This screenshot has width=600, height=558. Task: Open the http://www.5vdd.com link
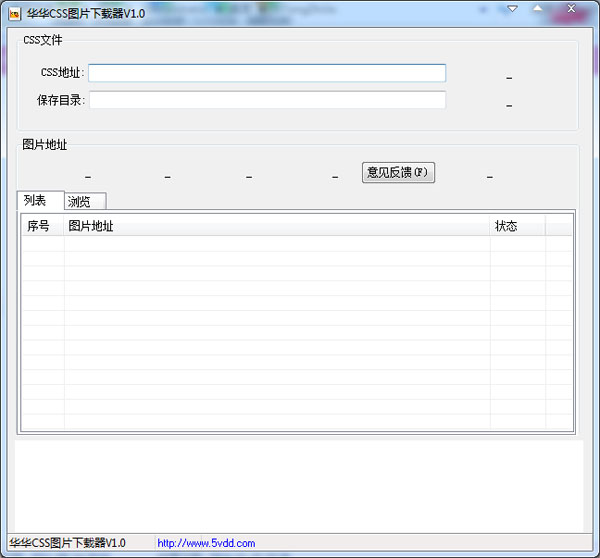point(206,543)
